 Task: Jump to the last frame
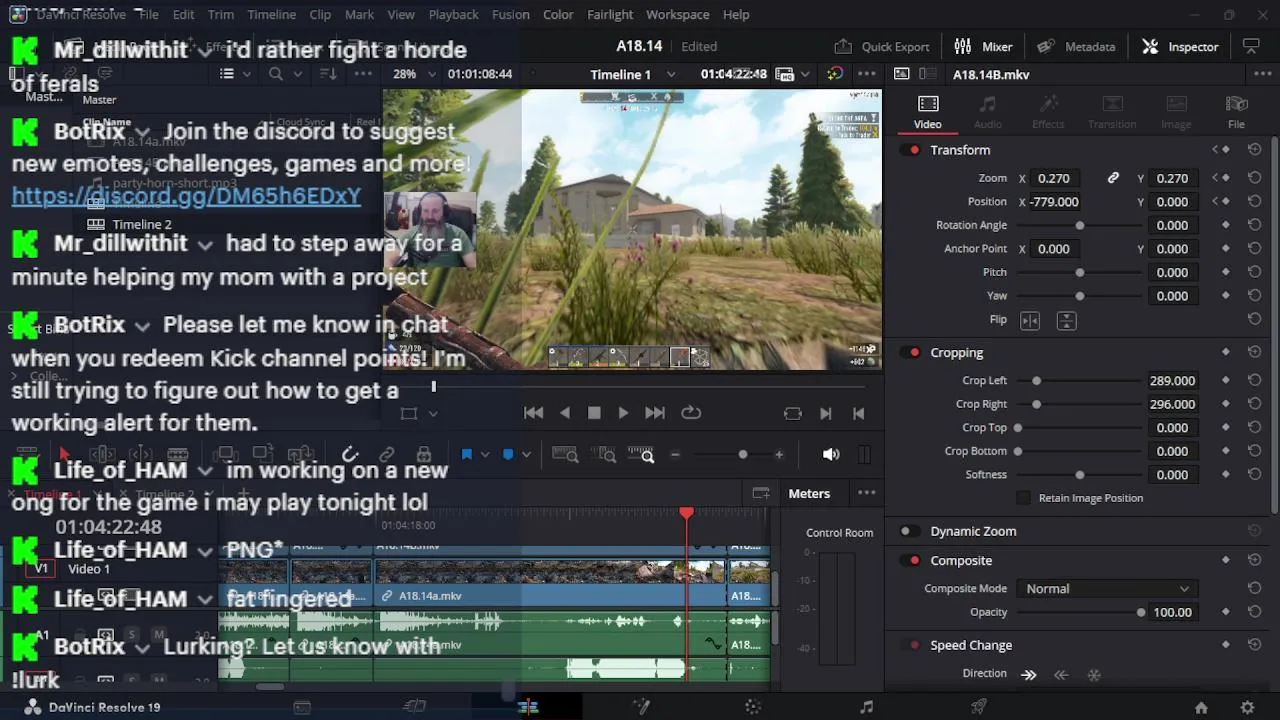[654, 412]
